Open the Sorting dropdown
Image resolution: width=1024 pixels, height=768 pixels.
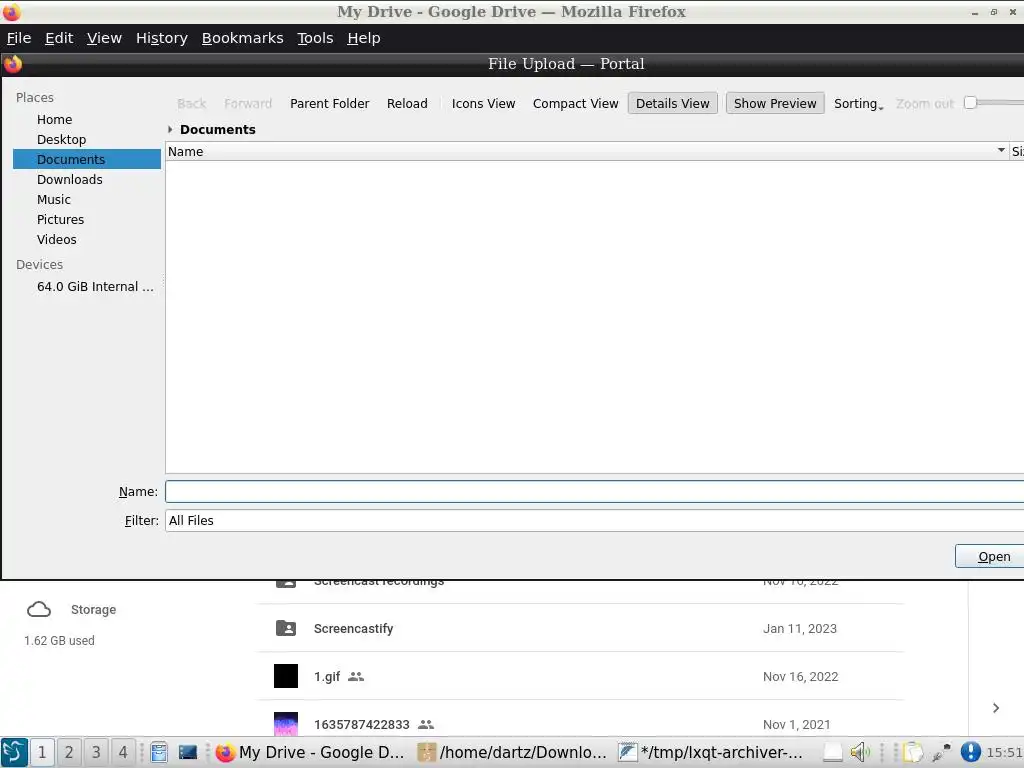[858, 103]
